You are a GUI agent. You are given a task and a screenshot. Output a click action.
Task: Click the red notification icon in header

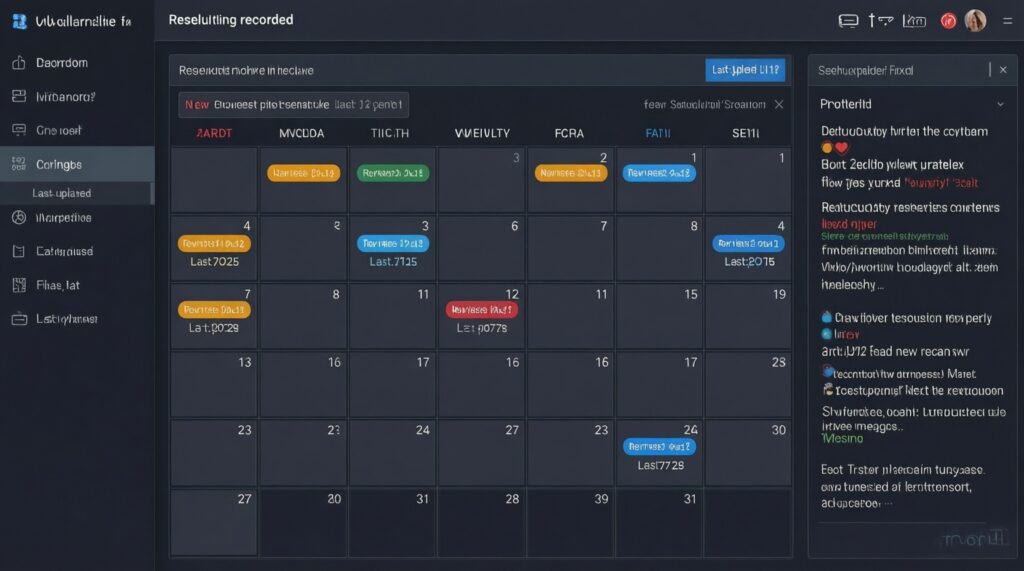[x=948, y=21]
